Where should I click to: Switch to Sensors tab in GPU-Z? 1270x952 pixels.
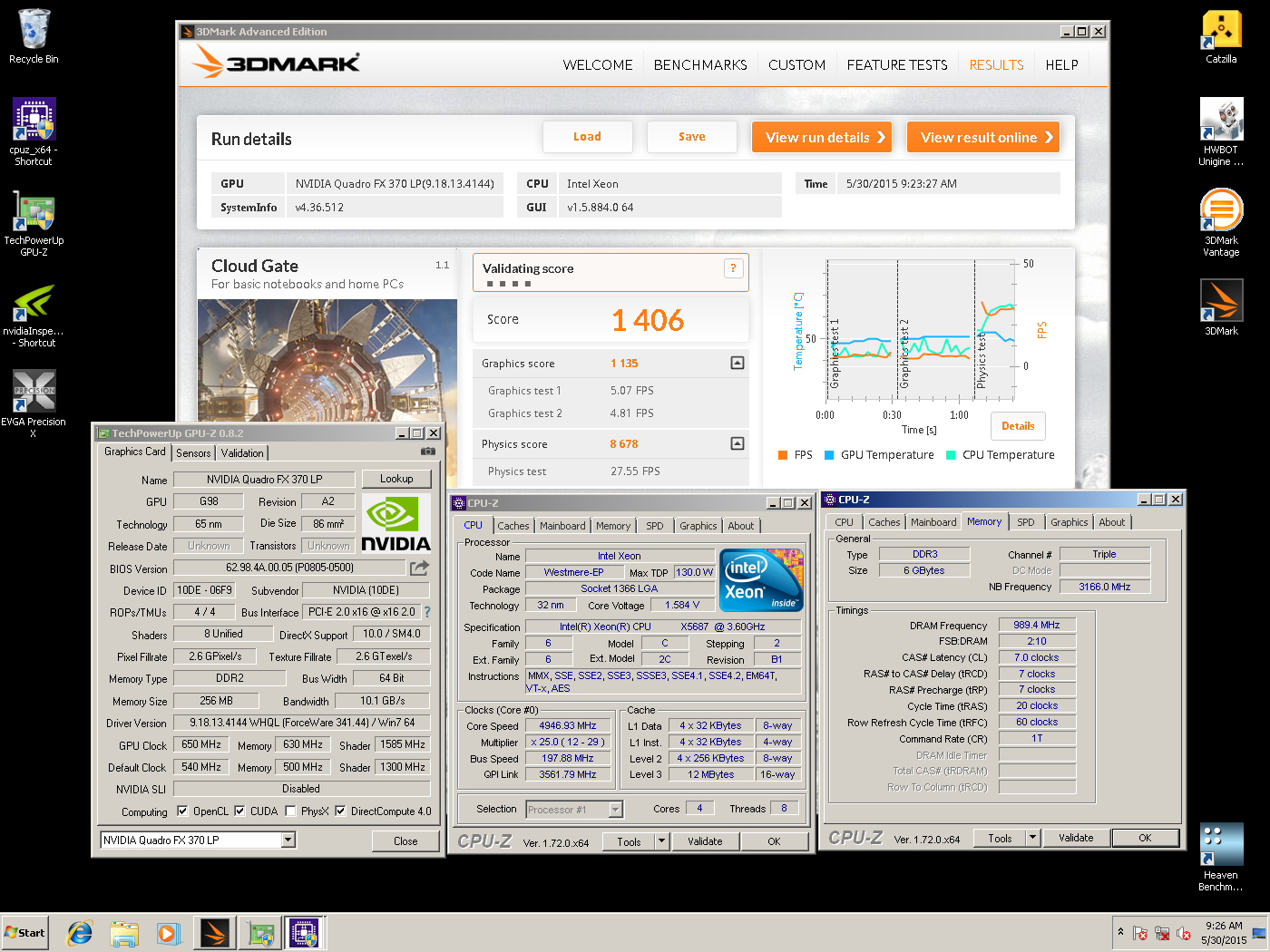coord(193,453)
